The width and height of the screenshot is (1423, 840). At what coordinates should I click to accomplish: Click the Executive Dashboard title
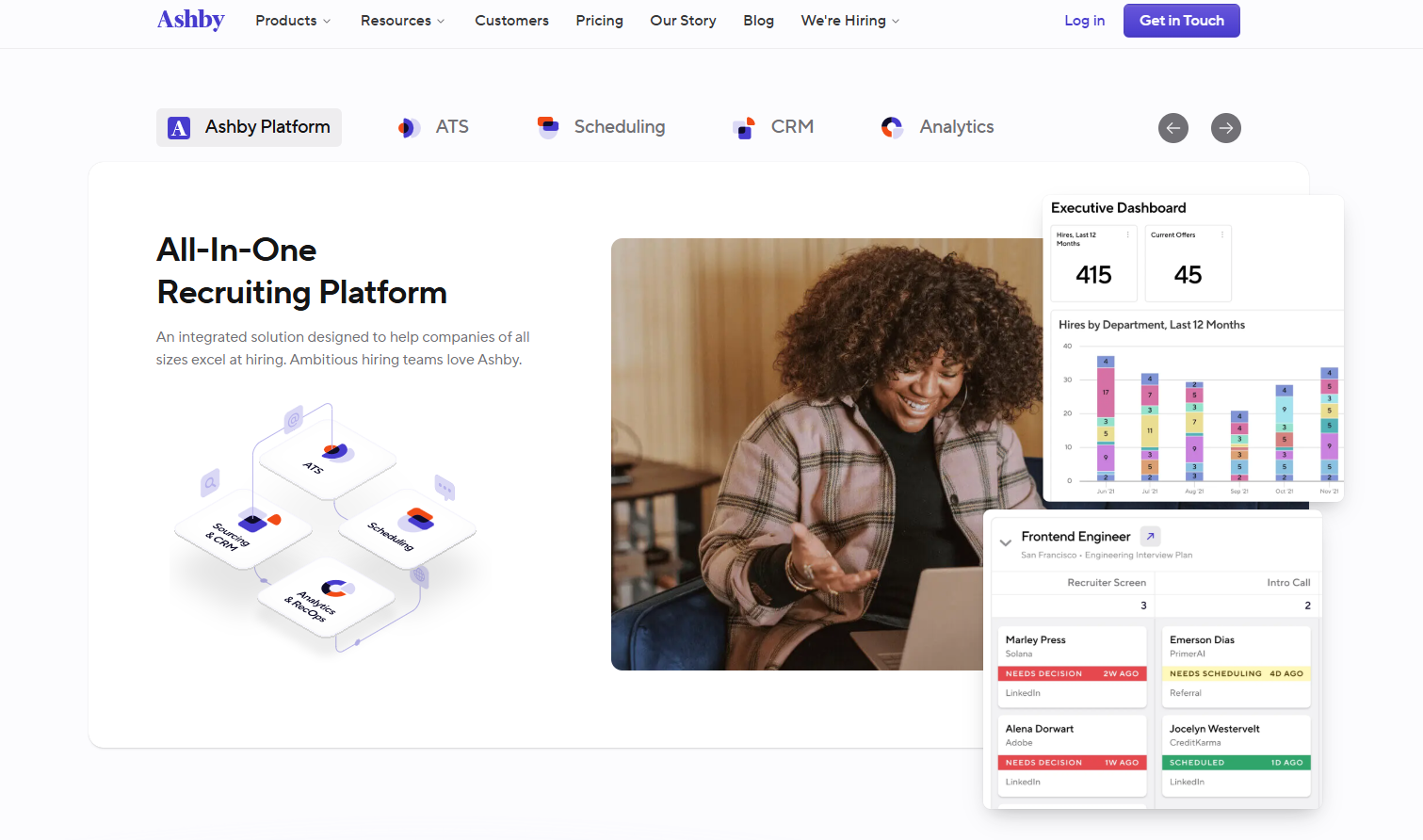(1118, 208)
